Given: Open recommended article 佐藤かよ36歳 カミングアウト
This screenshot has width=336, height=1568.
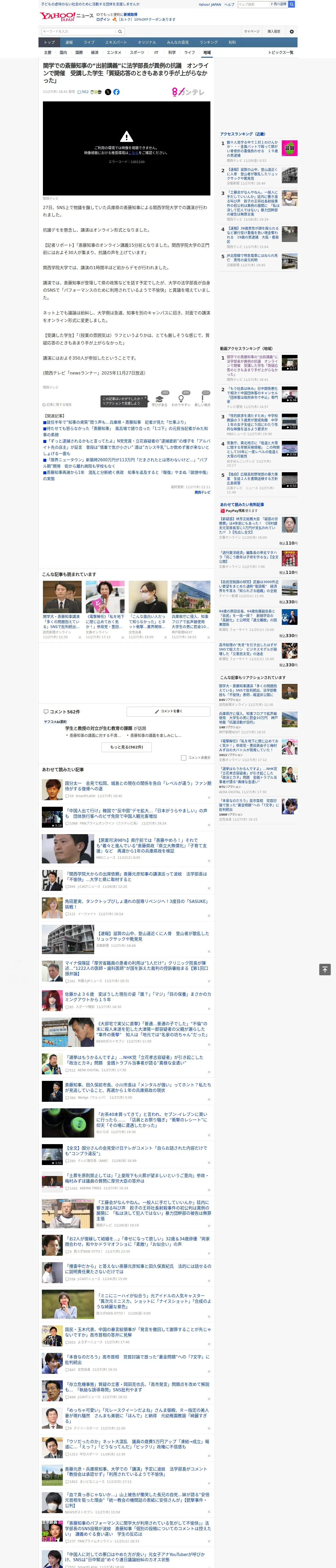Looking at the screenshot, I should 138,996.
